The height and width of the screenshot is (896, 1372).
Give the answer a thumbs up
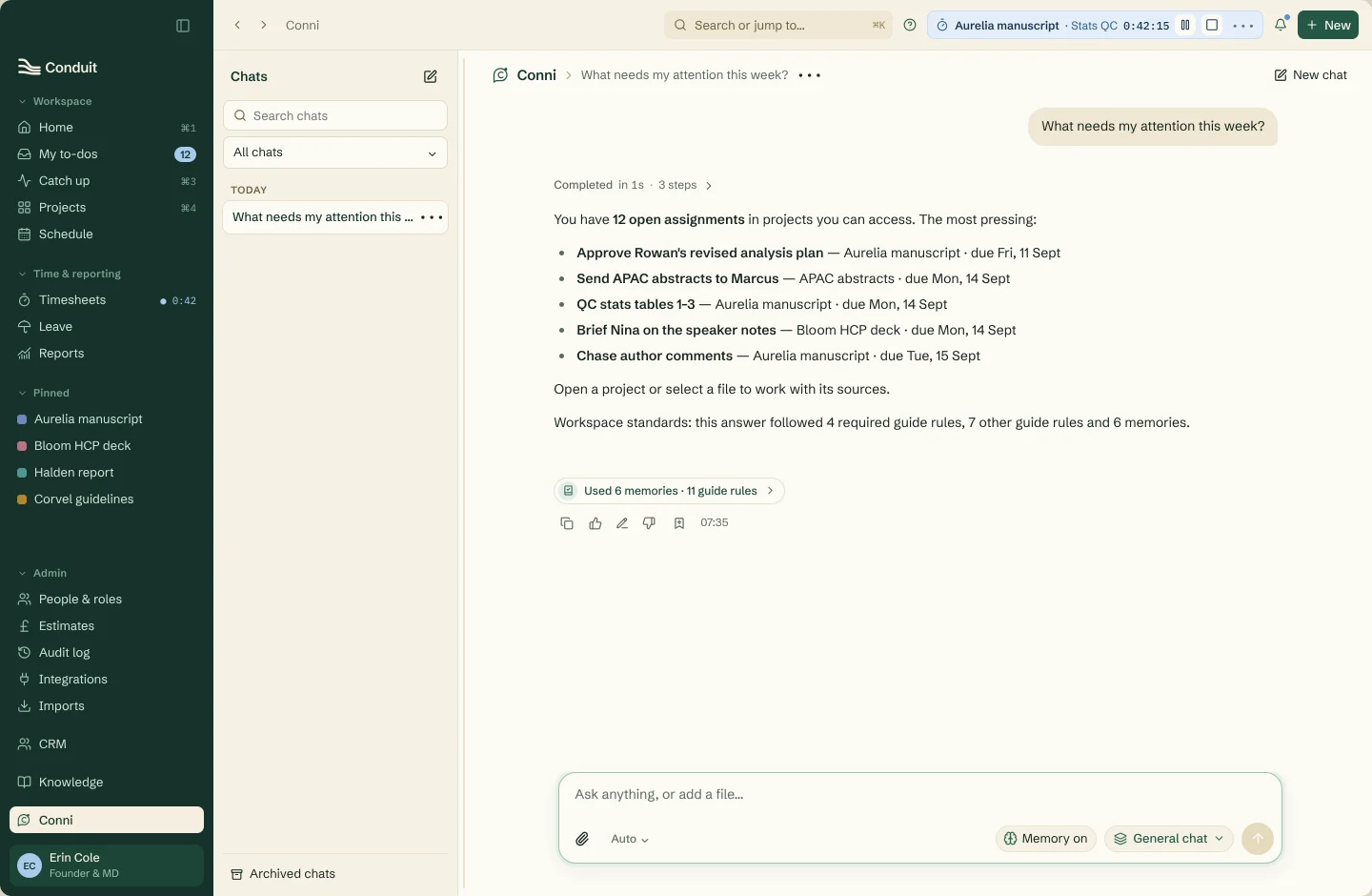(595, 523)
